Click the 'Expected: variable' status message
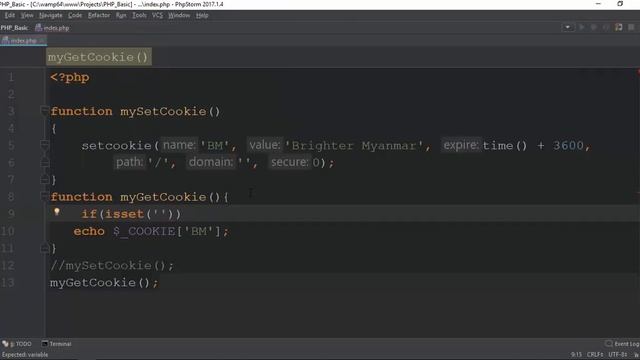This screenshot has width=640, height=360. pos(24,355)
